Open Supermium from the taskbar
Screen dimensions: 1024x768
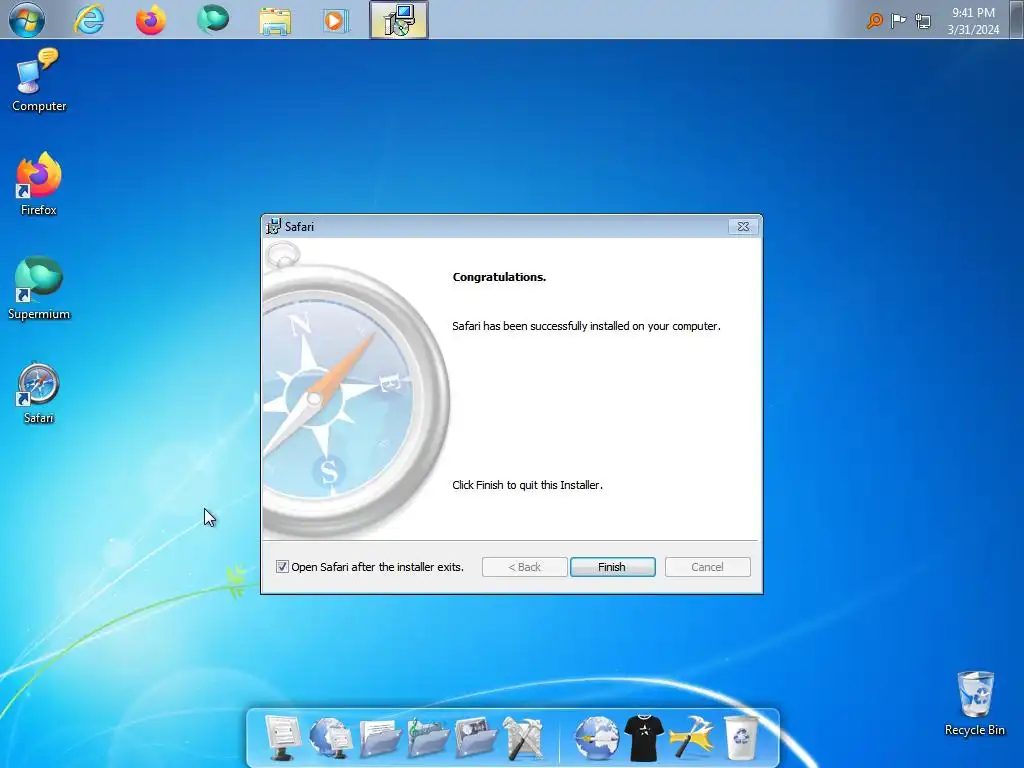tap(213, 19)
